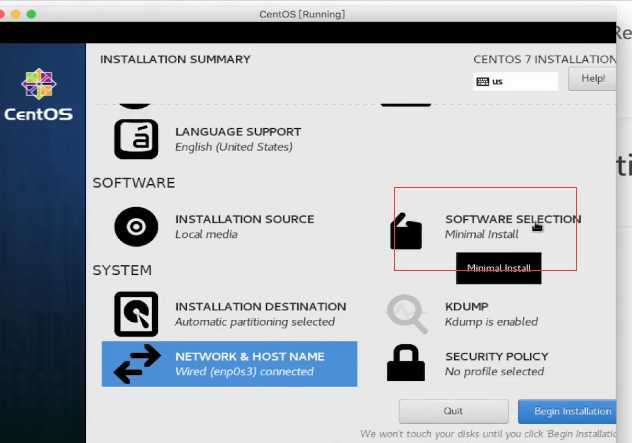Click 'Automatic partitioning selected' text
The height and width of the screenshot is (443, 632).
coord(255,322)
